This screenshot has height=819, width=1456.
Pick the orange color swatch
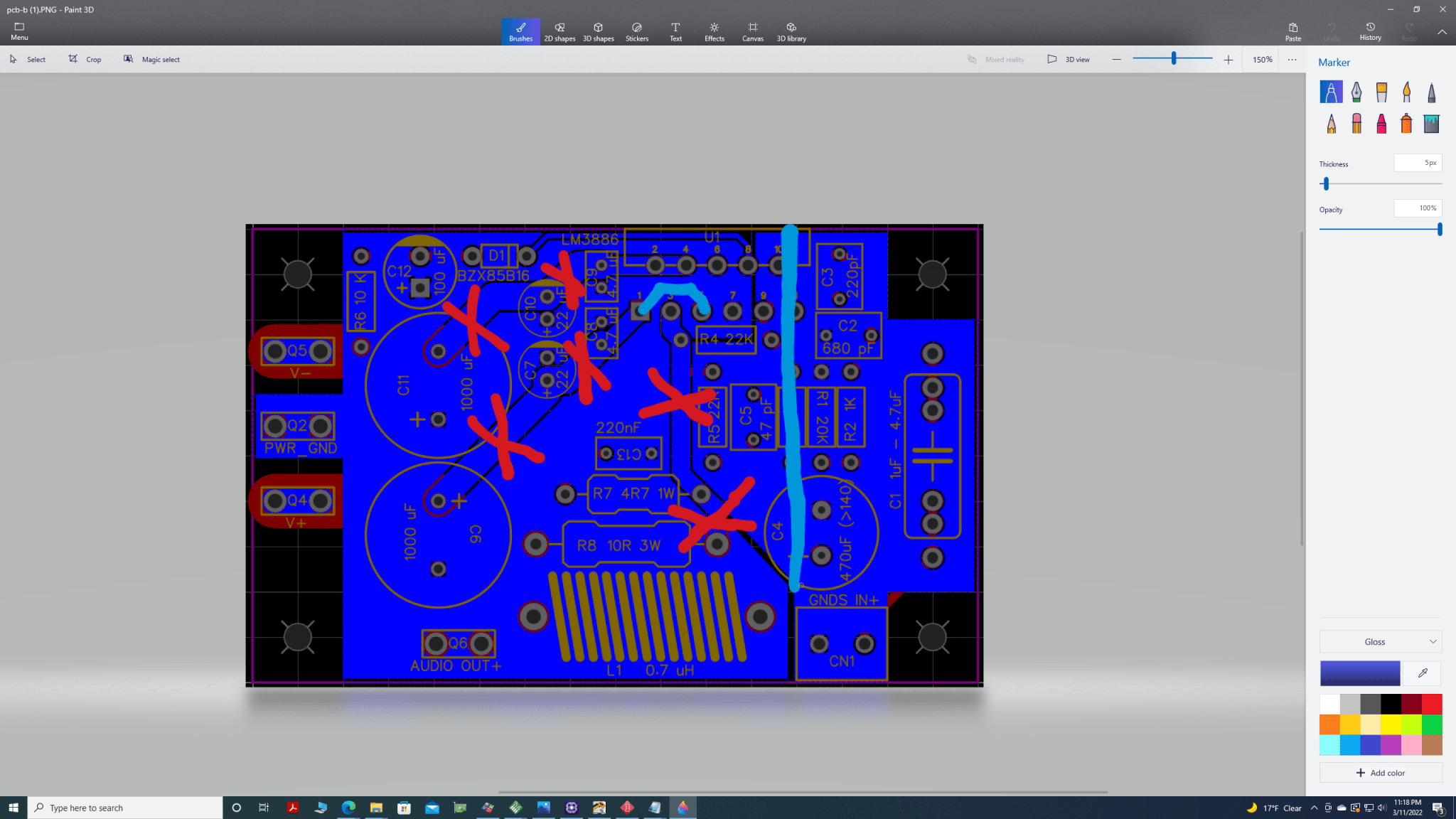1329,725
